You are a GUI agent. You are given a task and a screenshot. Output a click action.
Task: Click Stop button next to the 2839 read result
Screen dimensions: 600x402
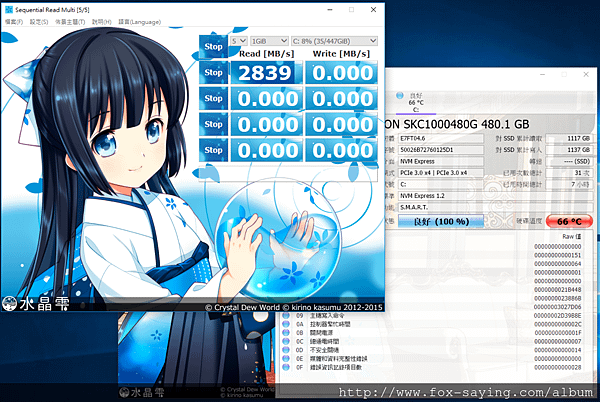pyautogui.click(x=213, y=72)
